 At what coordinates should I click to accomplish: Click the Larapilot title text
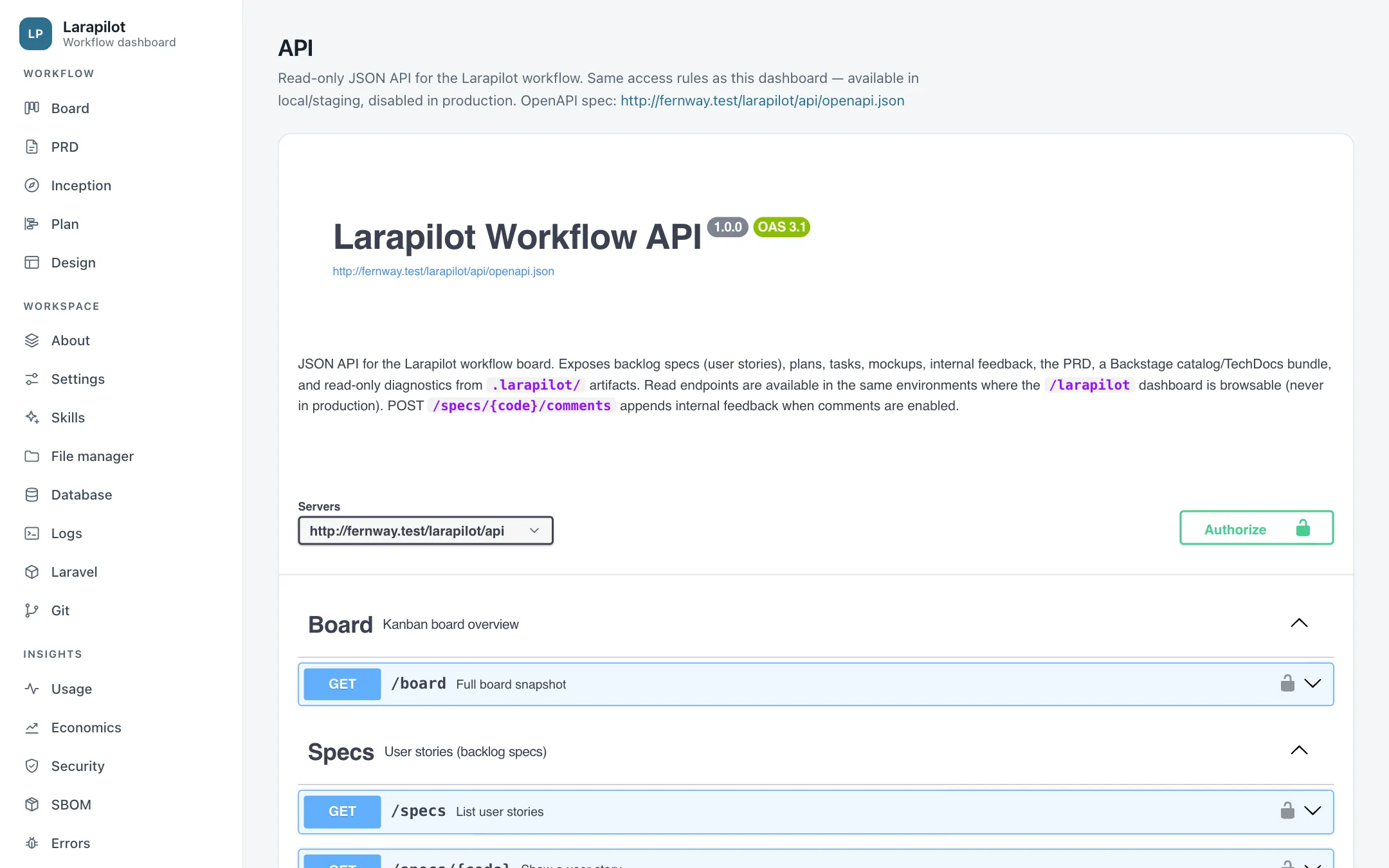pos(94,27)
